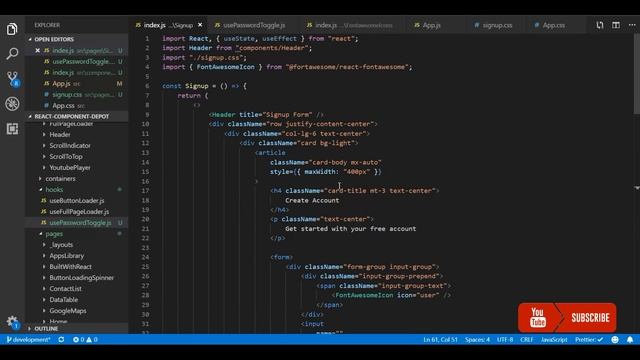Open the editor More Actions ellipsis
The image size is (640, 360).
[x=632, y=25]
